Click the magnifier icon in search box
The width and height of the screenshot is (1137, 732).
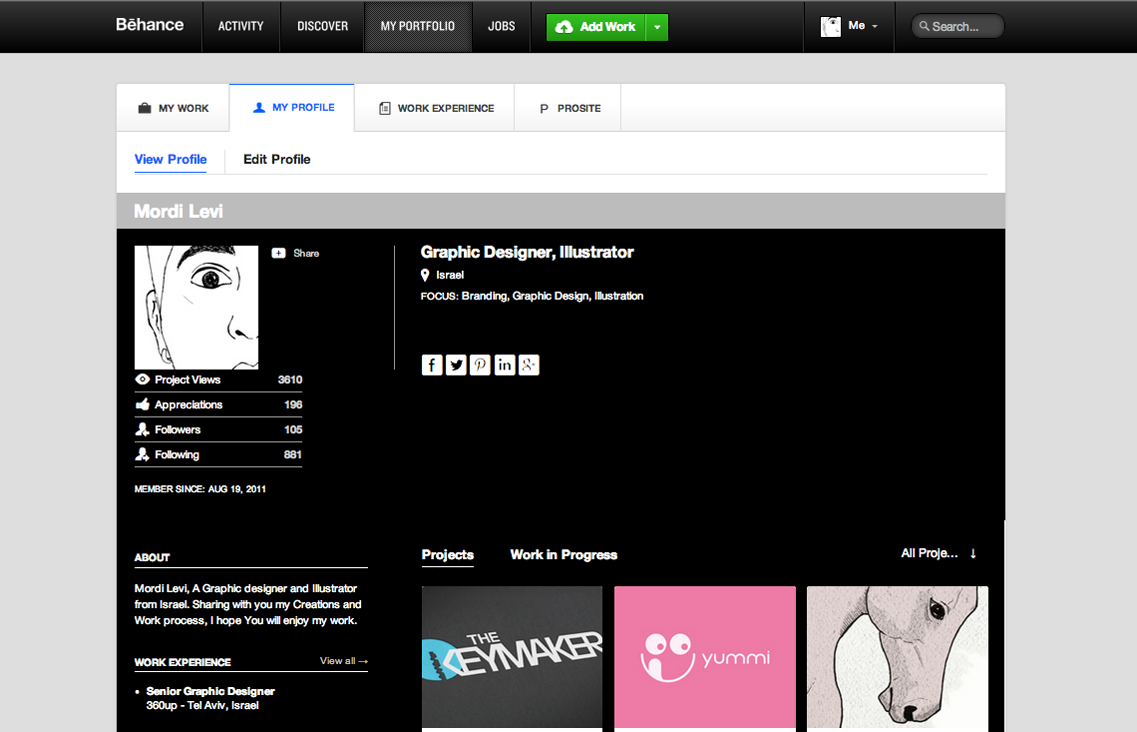point(924,26)
